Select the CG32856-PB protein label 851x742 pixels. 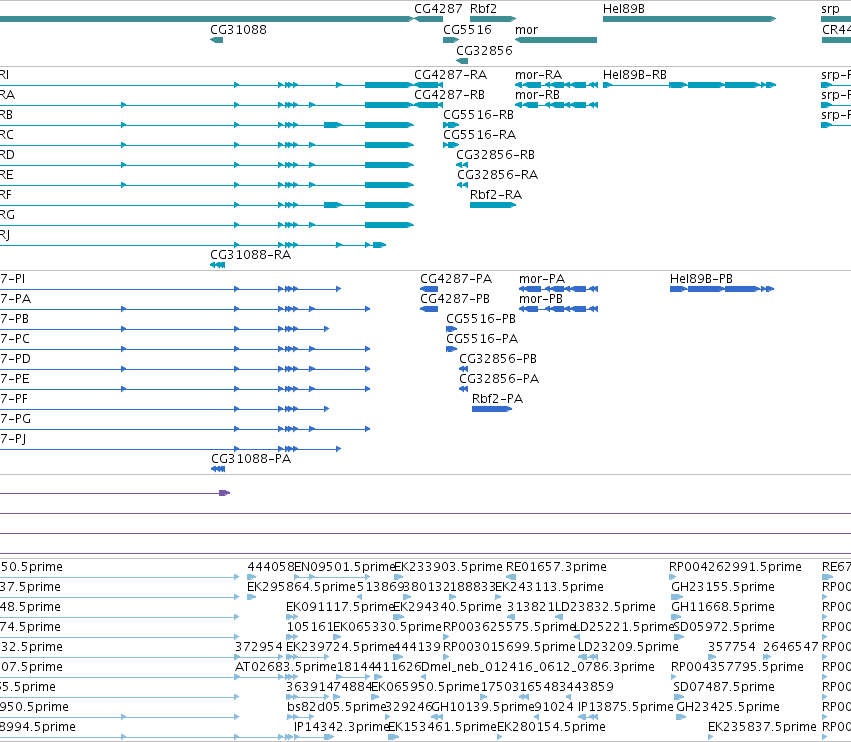(x=498, y=359)
